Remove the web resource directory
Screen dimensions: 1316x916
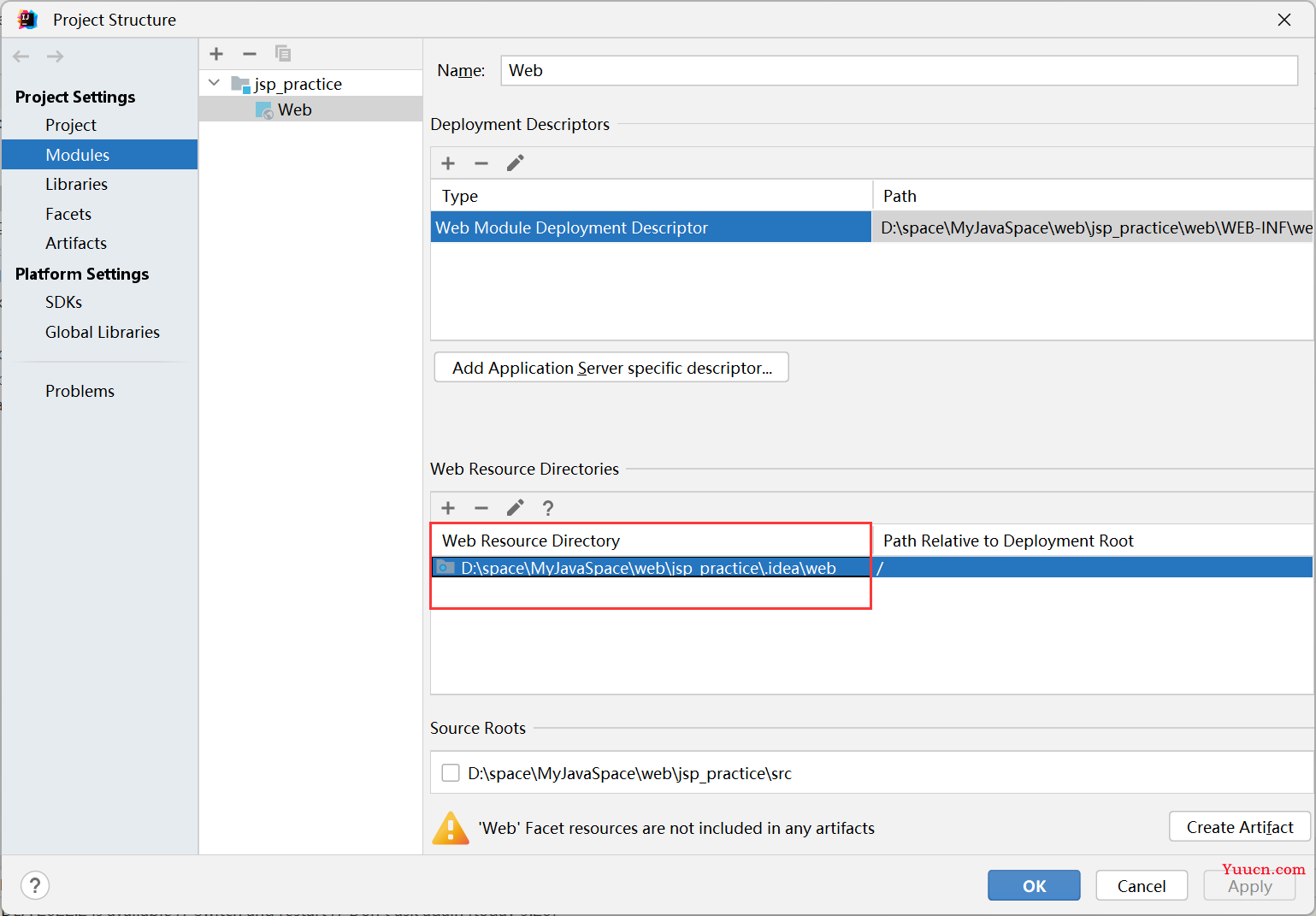tap(481, 508)
